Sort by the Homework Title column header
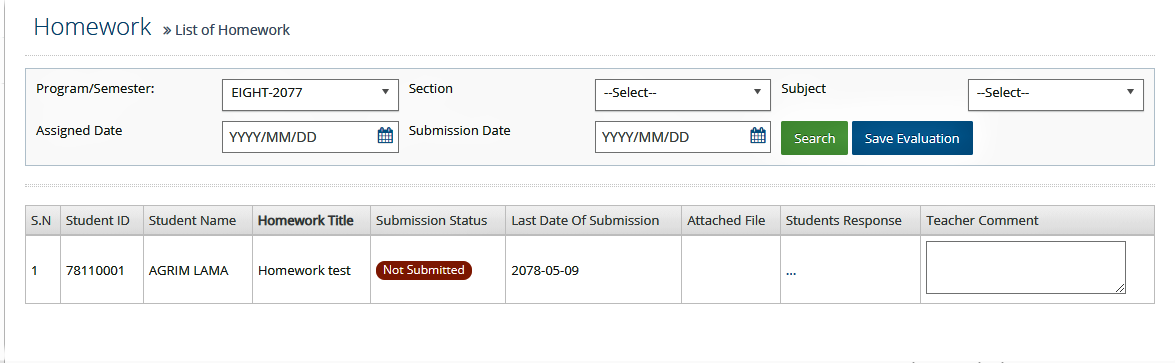 [x=306, y=220]
